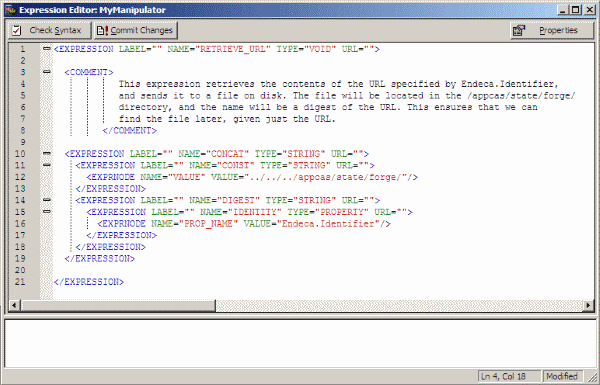Collapse the RETRIEVE_URL expression on line 1
Screen dimensions: 600x385
tap(47, 49)
